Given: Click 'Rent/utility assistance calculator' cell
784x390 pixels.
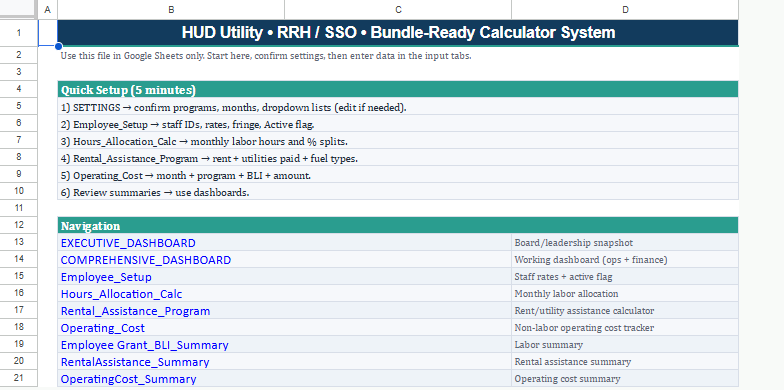Looking at the screenshot, I should coord(625,310).
